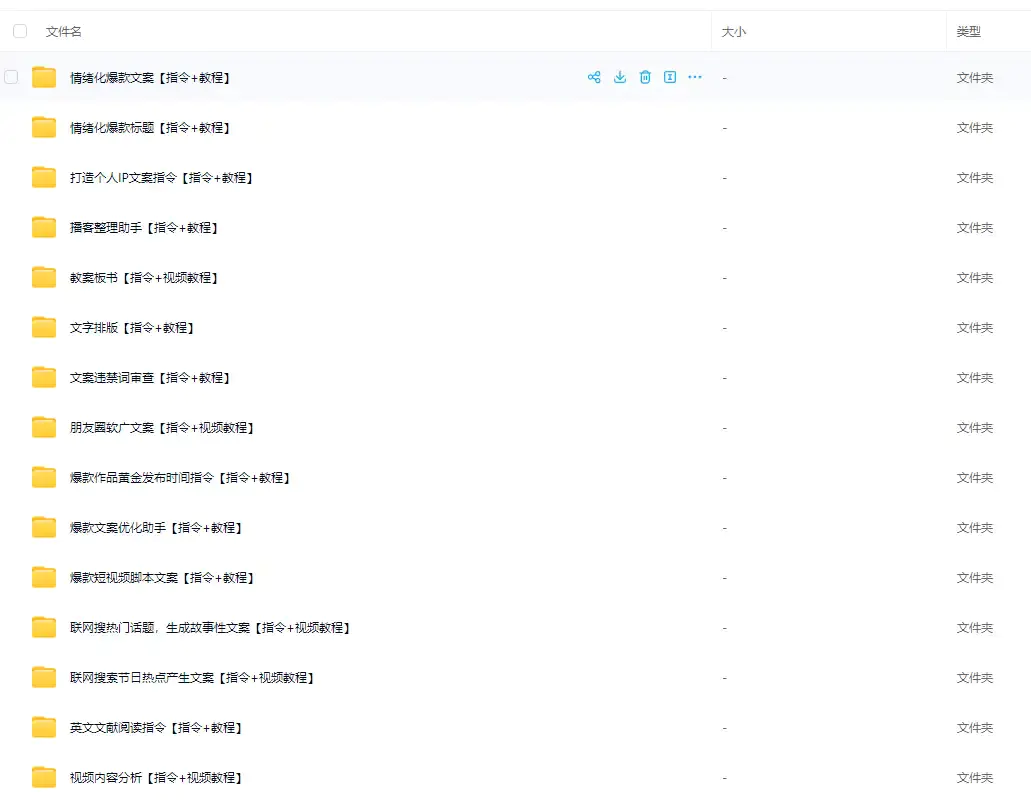
Task: Toggle the select-all checkbox in header
Action: coord(20,32)
